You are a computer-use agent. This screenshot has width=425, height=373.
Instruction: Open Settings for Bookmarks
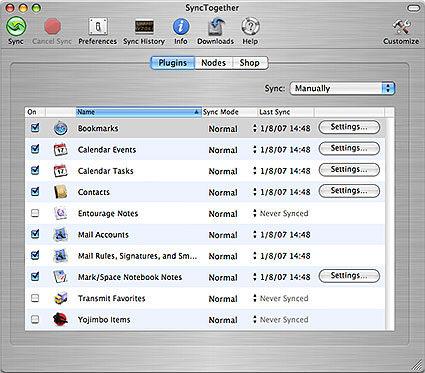[349, 127]
